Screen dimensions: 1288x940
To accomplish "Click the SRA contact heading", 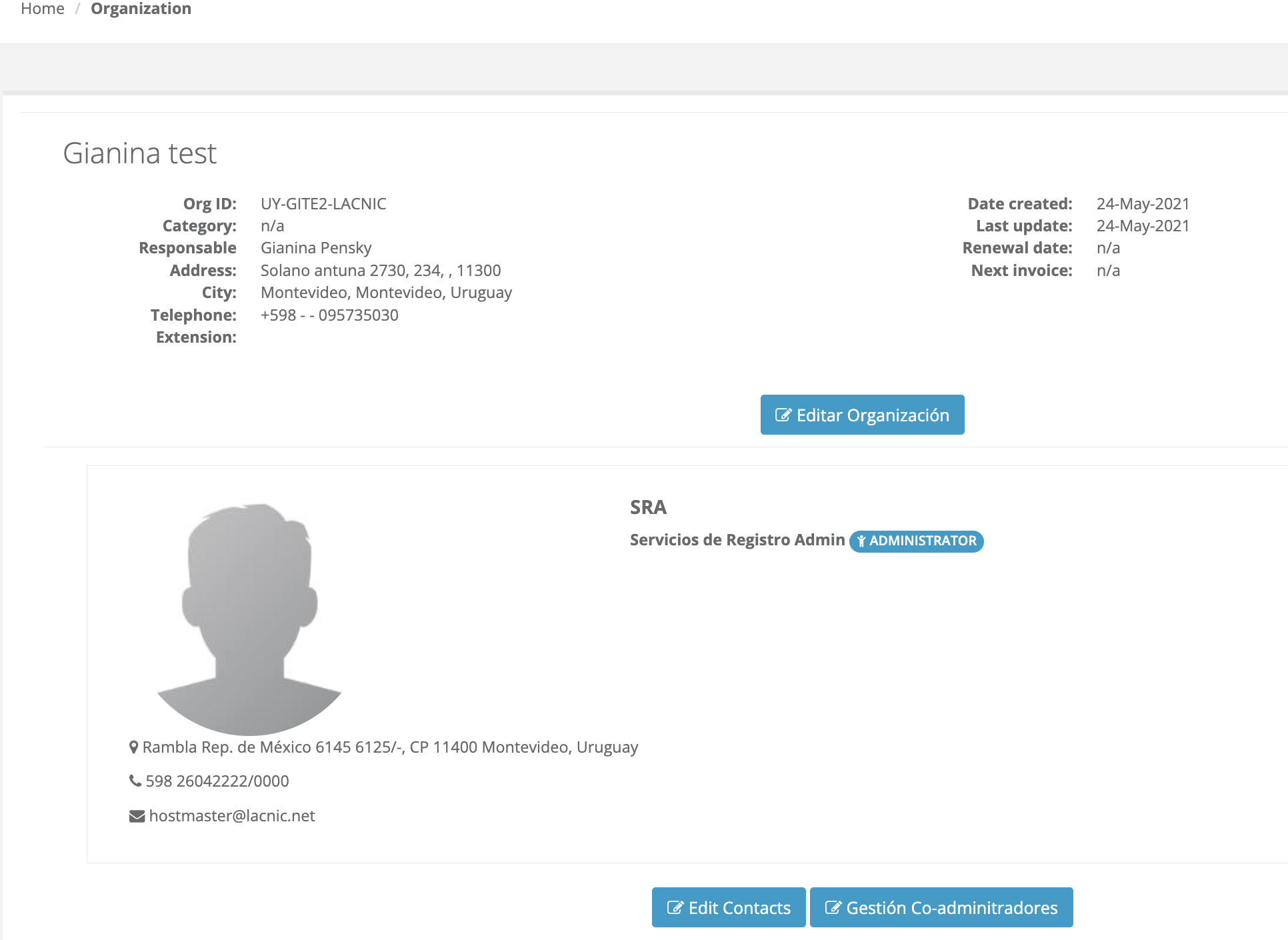I will pos(648,507).
